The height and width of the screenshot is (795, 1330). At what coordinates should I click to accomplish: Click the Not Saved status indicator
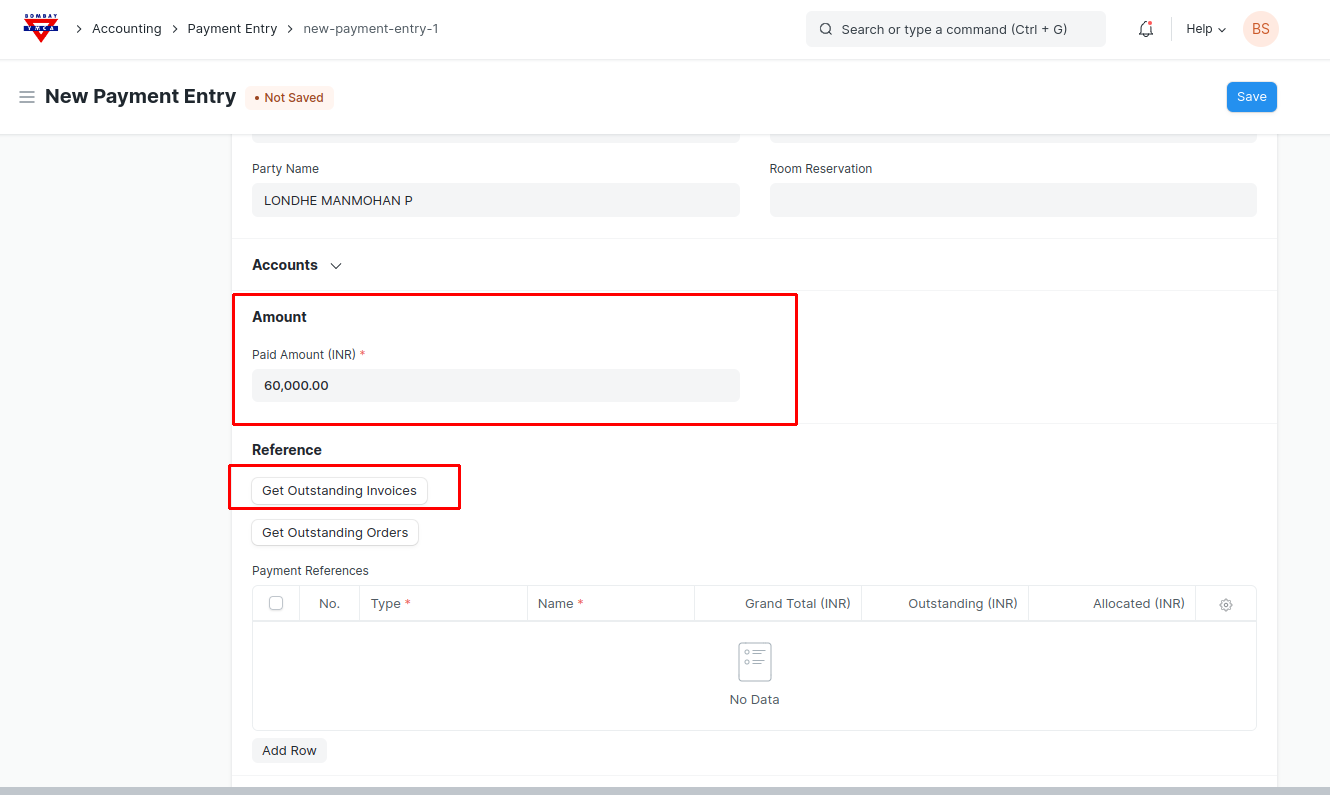[289, 98]
